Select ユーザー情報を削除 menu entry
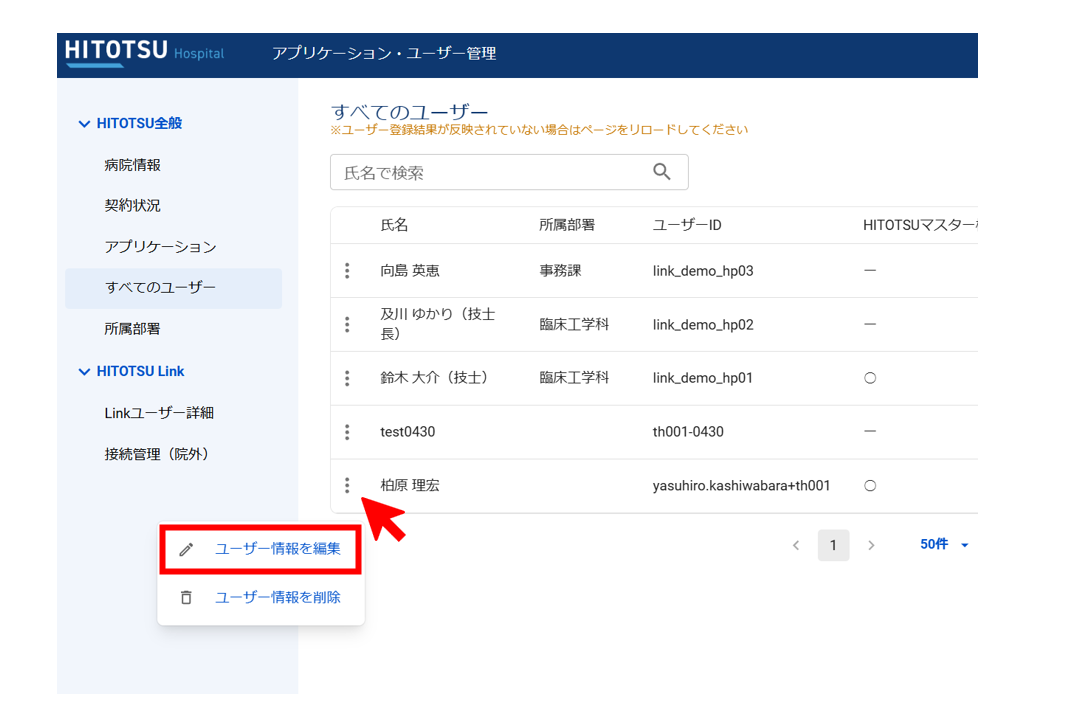Screen dimensions: 1069x716 (261, 597)
